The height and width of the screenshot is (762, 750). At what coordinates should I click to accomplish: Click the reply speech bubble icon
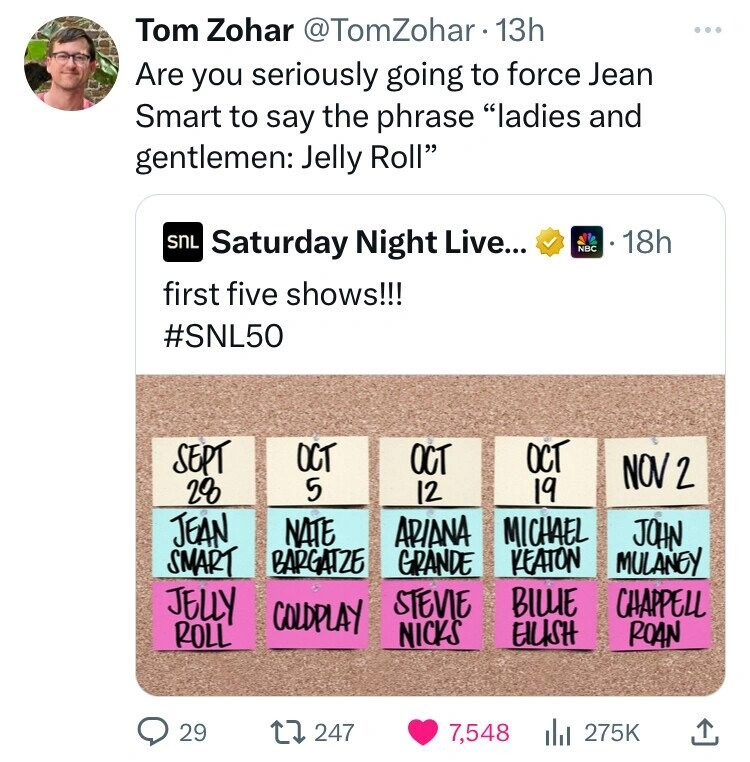point(153,732)
